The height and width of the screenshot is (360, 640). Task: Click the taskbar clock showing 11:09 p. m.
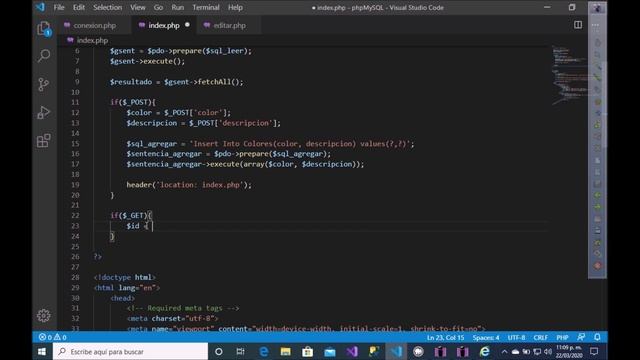[x=569, y=351]
